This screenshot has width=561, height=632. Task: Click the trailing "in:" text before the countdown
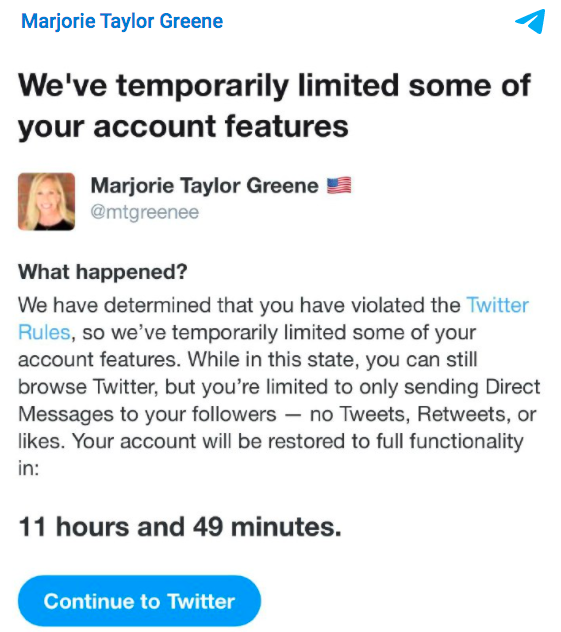tap(29, 468)
